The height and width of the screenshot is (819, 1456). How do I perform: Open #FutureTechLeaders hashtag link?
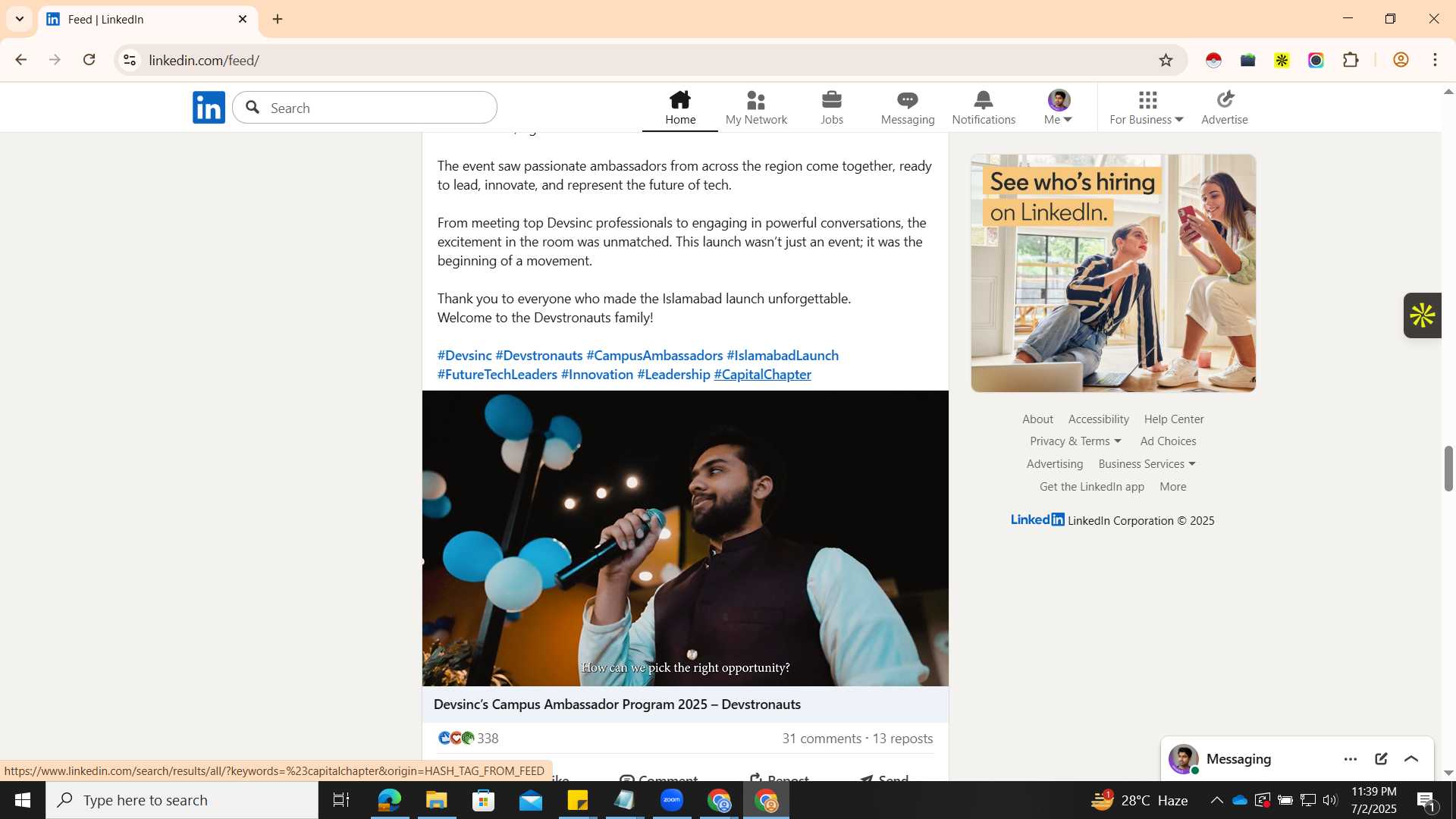click(497, 375)
